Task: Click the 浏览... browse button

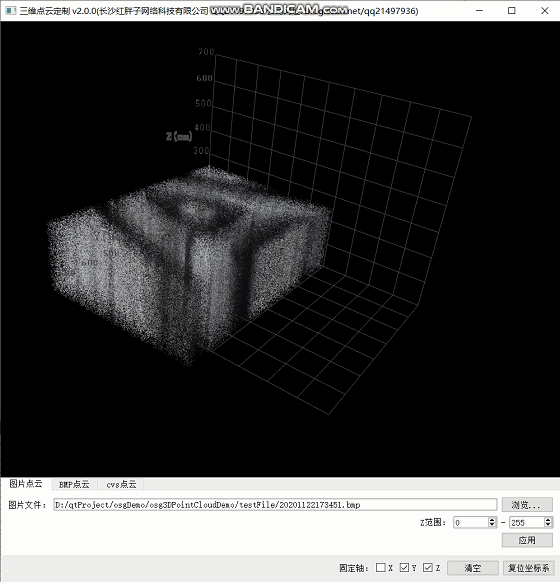Action: pyautogui.click(x=527, y=505)
